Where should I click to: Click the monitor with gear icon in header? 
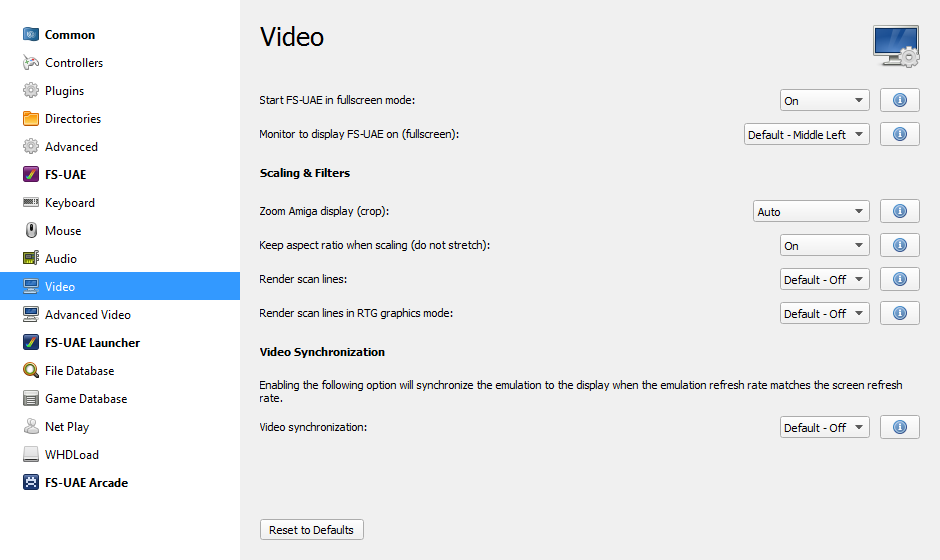tap(895, 47)
